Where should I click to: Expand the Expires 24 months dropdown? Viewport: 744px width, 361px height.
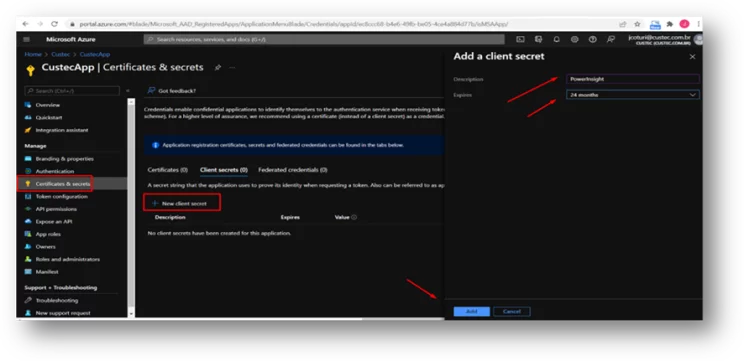pos(632,95)
